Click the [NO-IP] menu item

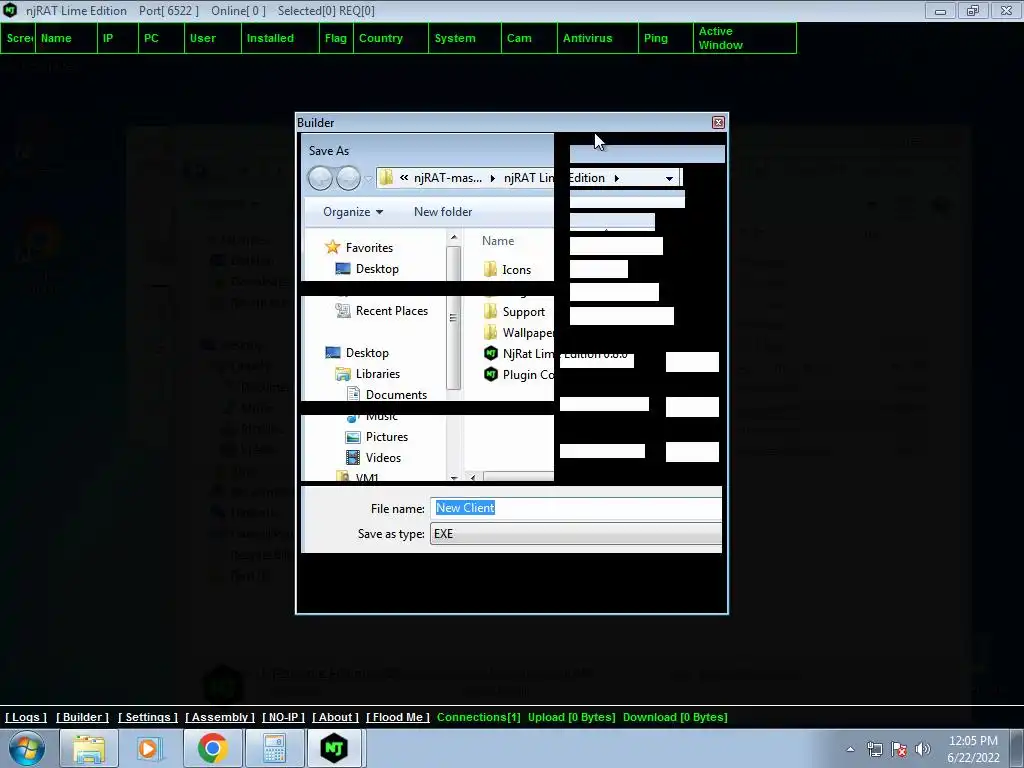pyautogui.click(x=283, y=717)
